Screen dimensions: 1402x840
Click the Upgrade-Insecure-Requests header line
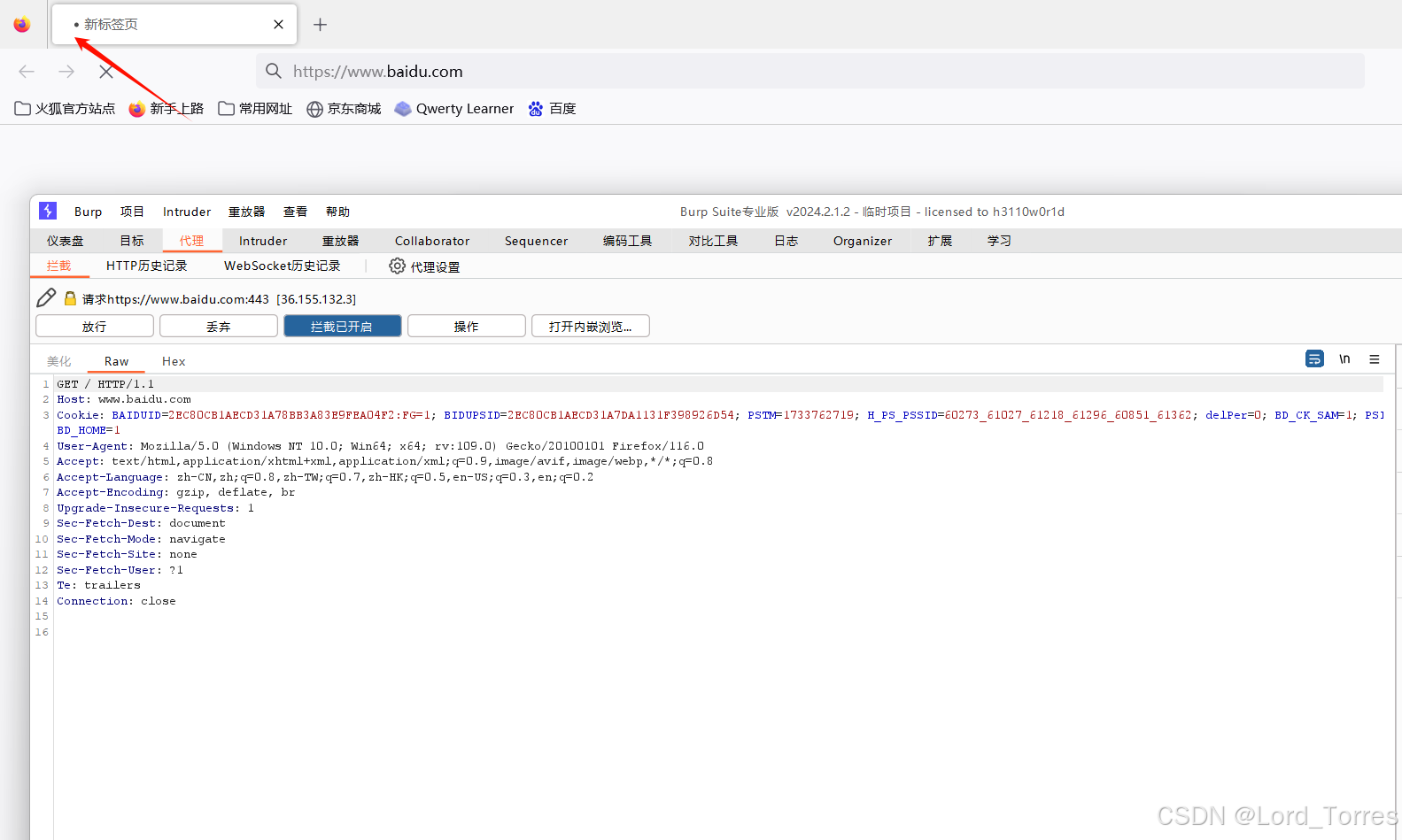click(x=156, y=508)
